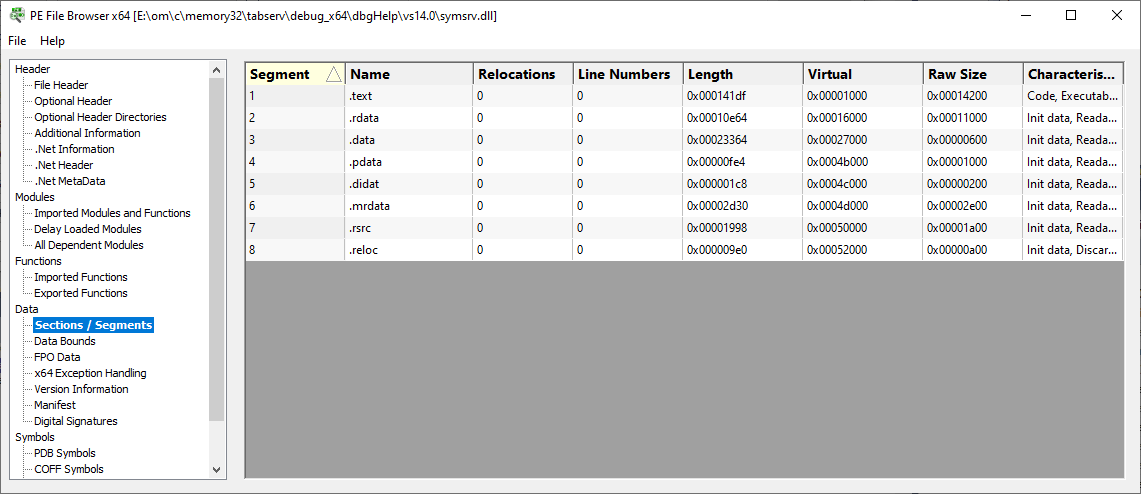This screenshot has width=1141, height=494.
Task: Select the .didat section row
Action: 685,183
